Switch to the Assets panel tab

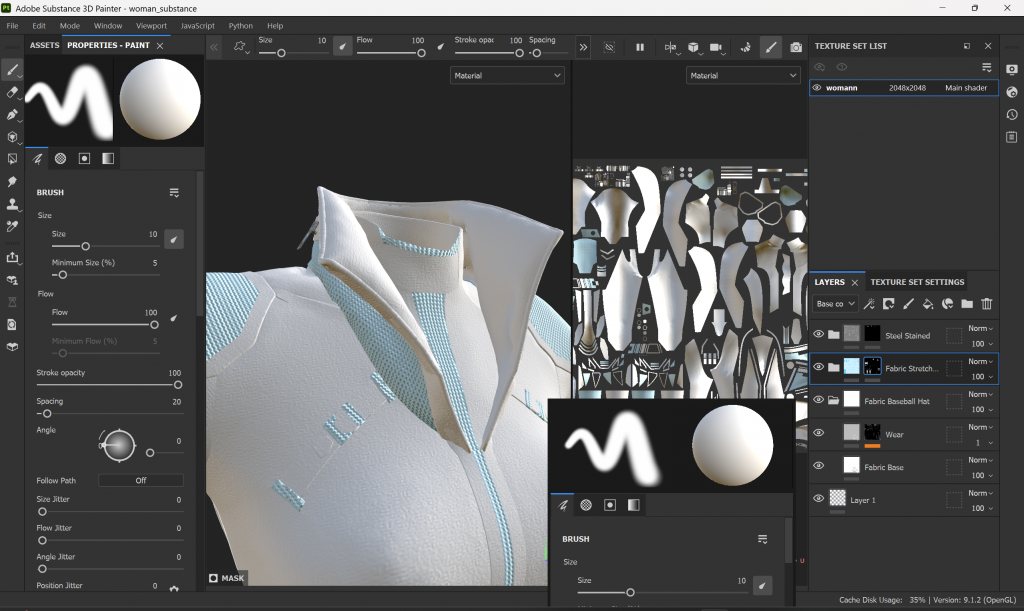[x=45, y=46]
